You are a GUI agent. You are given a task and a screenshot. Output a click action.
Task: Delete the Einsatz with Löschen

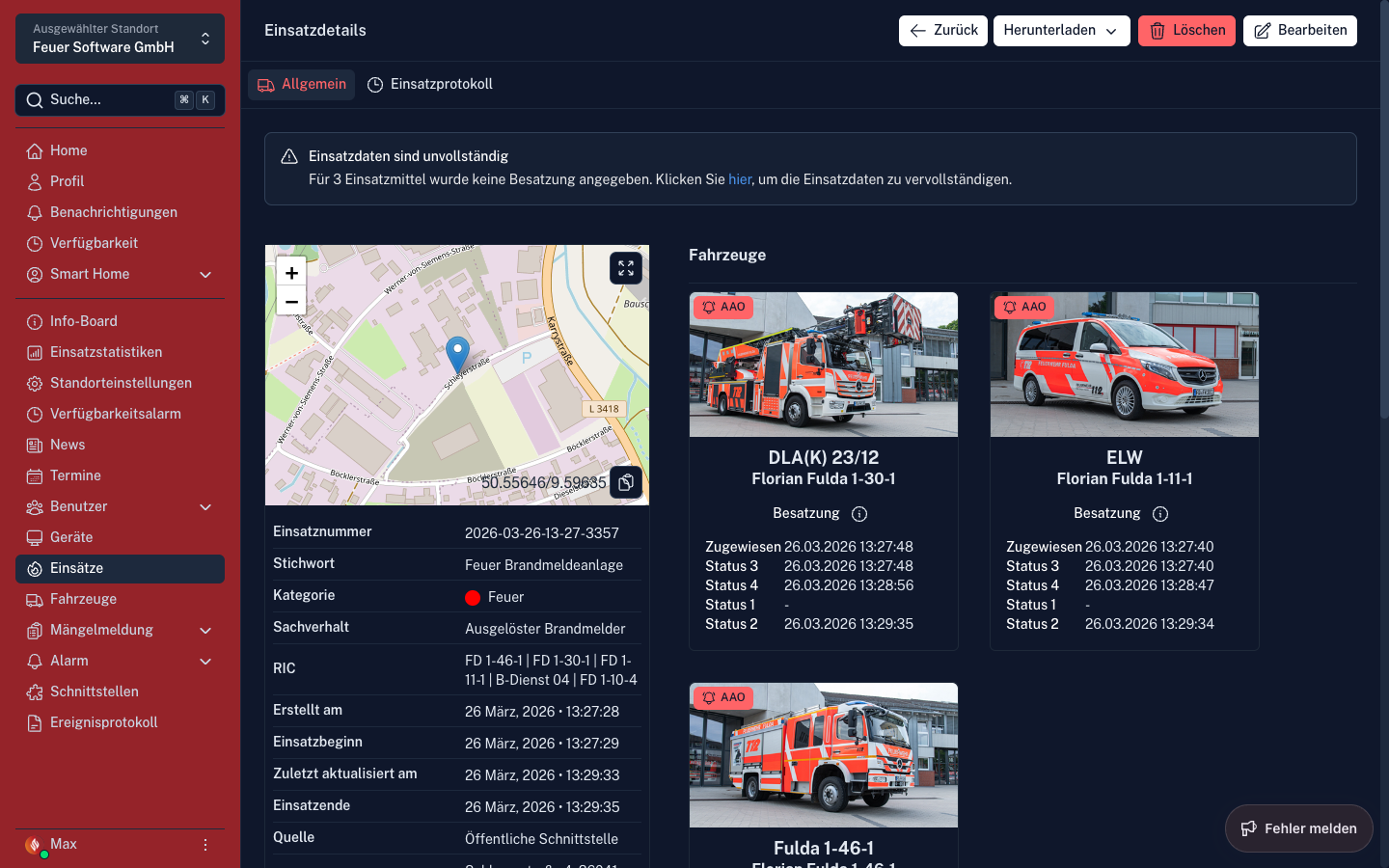coord(1186,31)
